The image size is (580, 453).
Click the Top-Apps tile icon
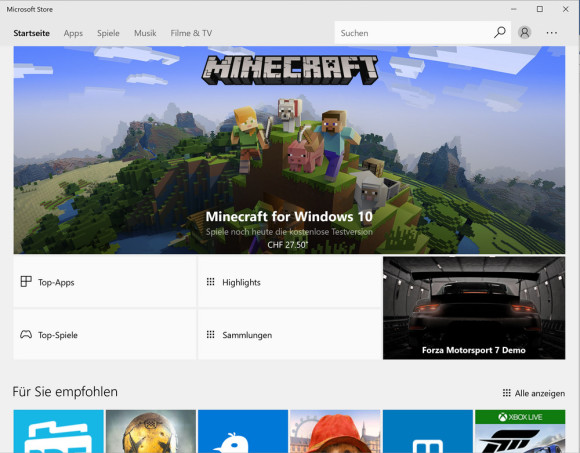coord(26,282)
